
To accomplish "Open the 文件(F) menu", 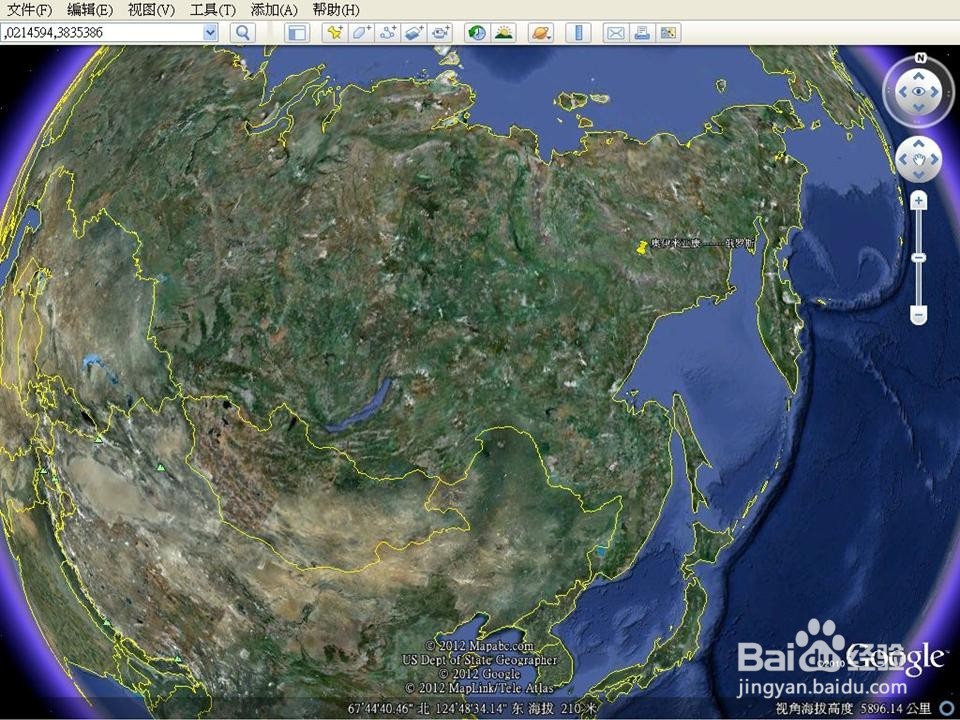I will (x=29, y=10).
